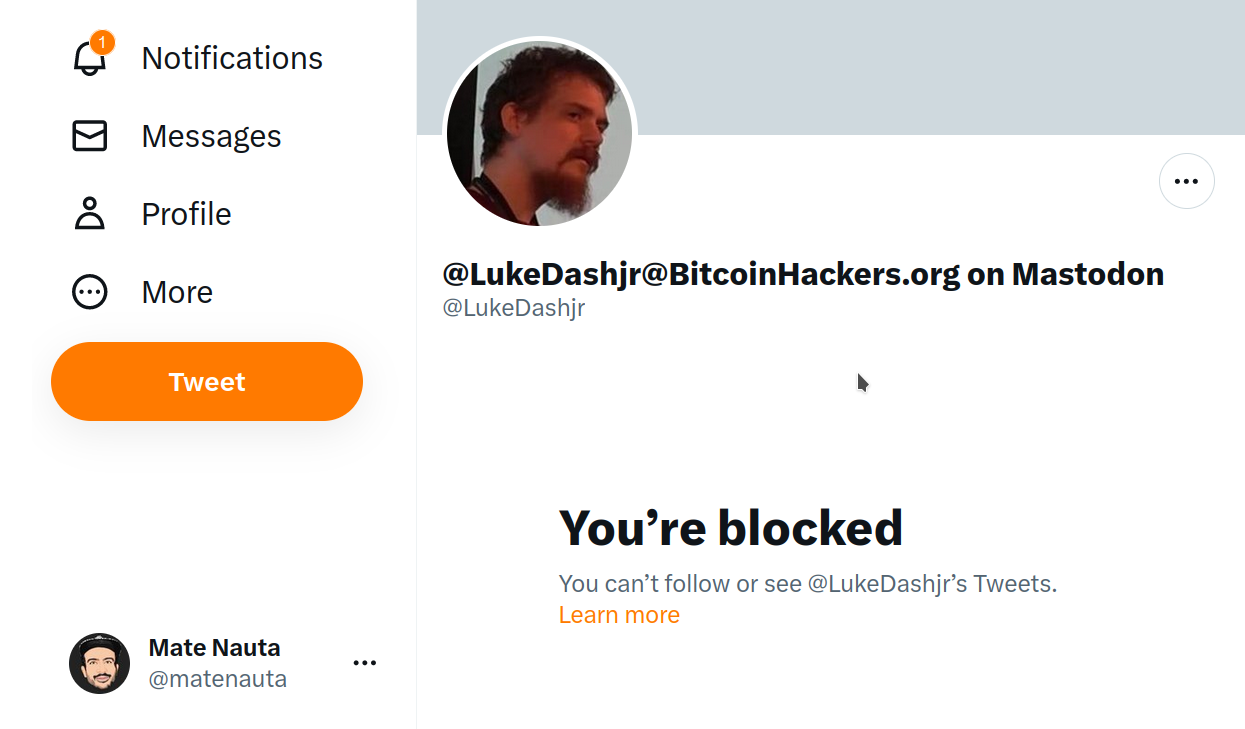Select the Notifications label in sidebar
Screen dimensions: 1245x729
pos(232,58)
